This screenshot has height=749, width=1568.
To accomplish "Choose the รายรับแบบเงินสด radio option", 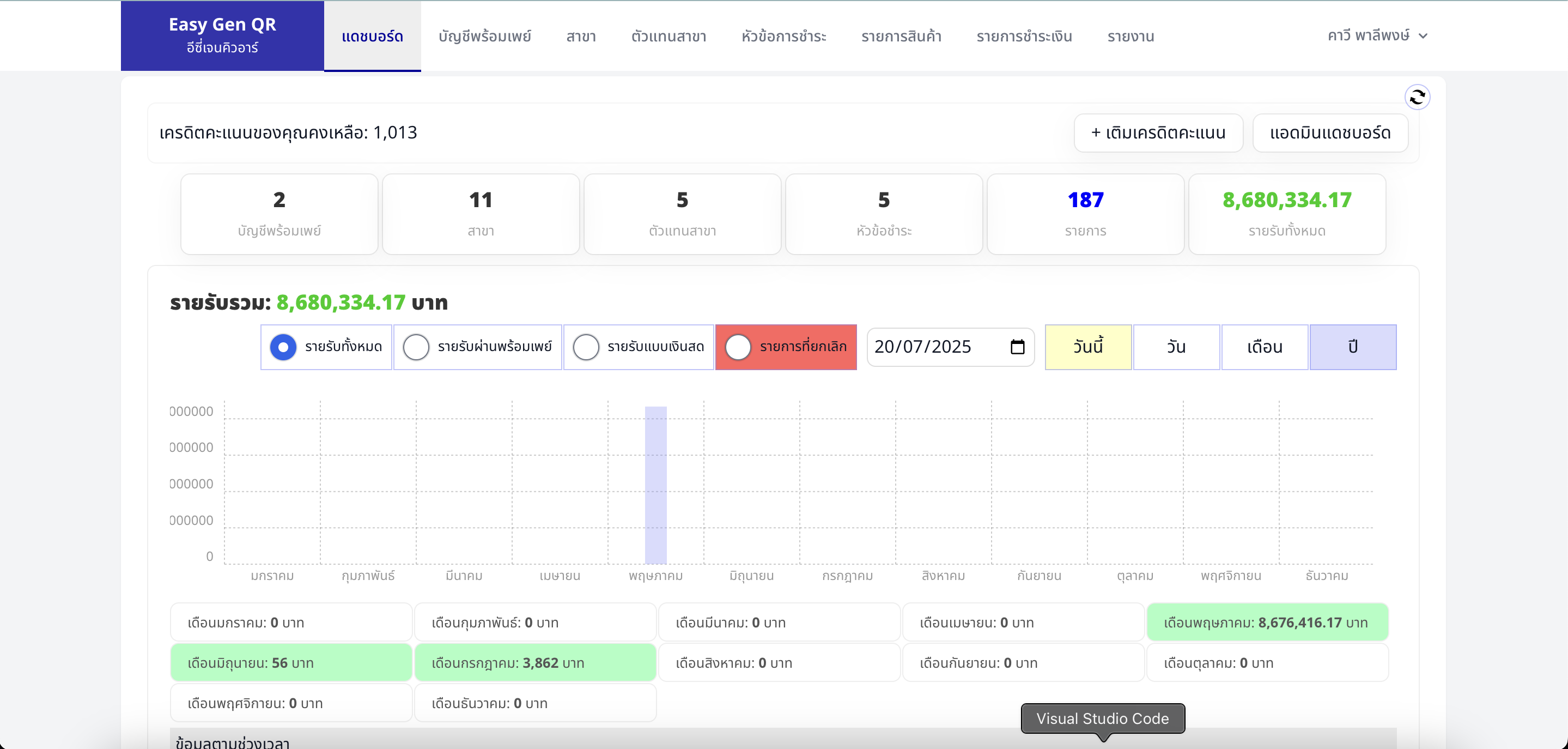I will 586,347.
